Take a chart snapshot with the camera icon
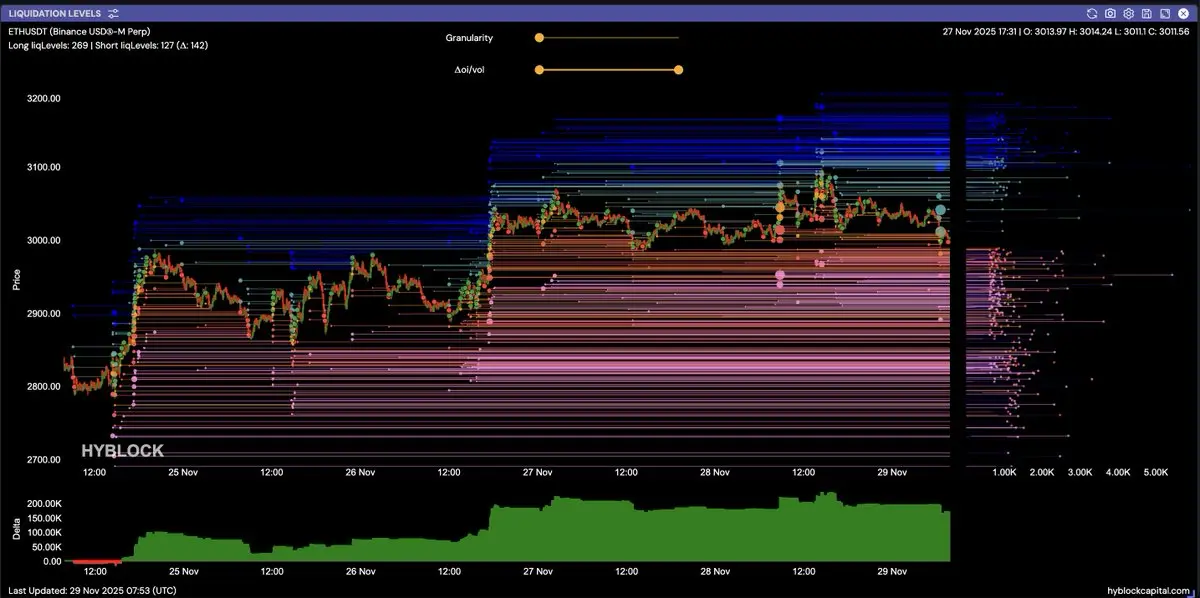1200x598 pixels. (1111, 13)
